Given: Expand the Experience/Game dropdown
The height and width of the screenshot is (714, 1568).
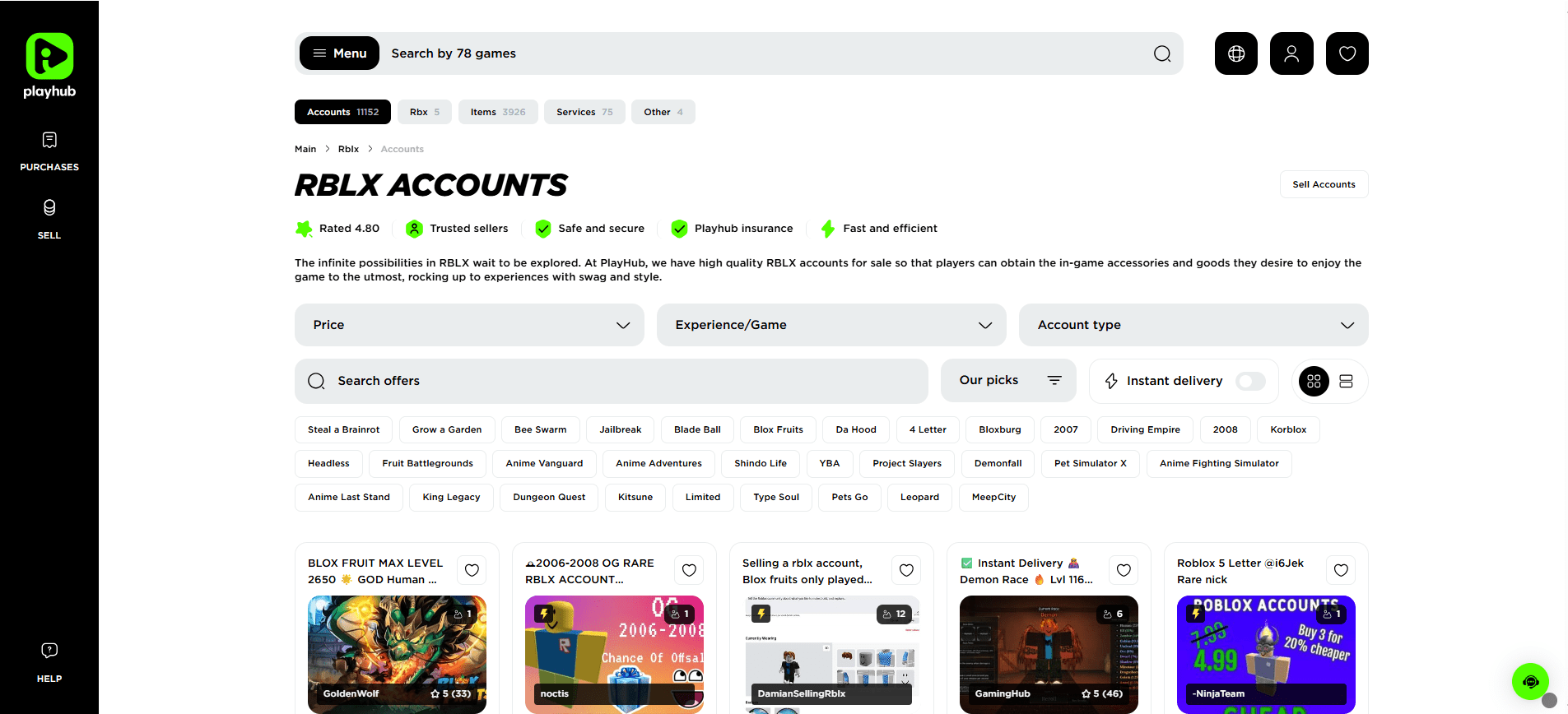Looking at the screenshot, I should coord(831,325).
